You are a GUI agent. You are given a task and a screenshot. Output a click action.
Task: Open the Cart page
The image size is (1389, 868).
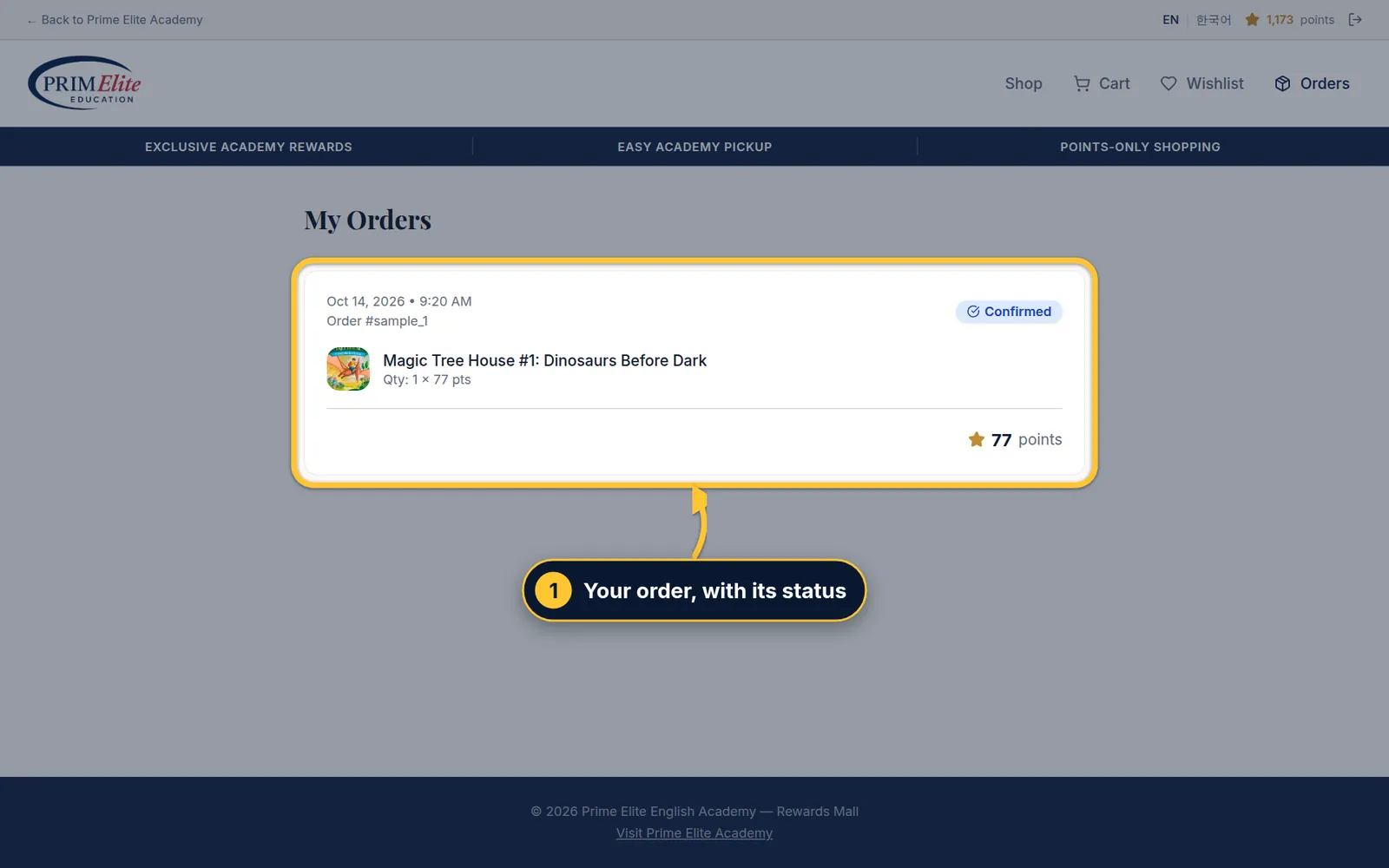1102,83
